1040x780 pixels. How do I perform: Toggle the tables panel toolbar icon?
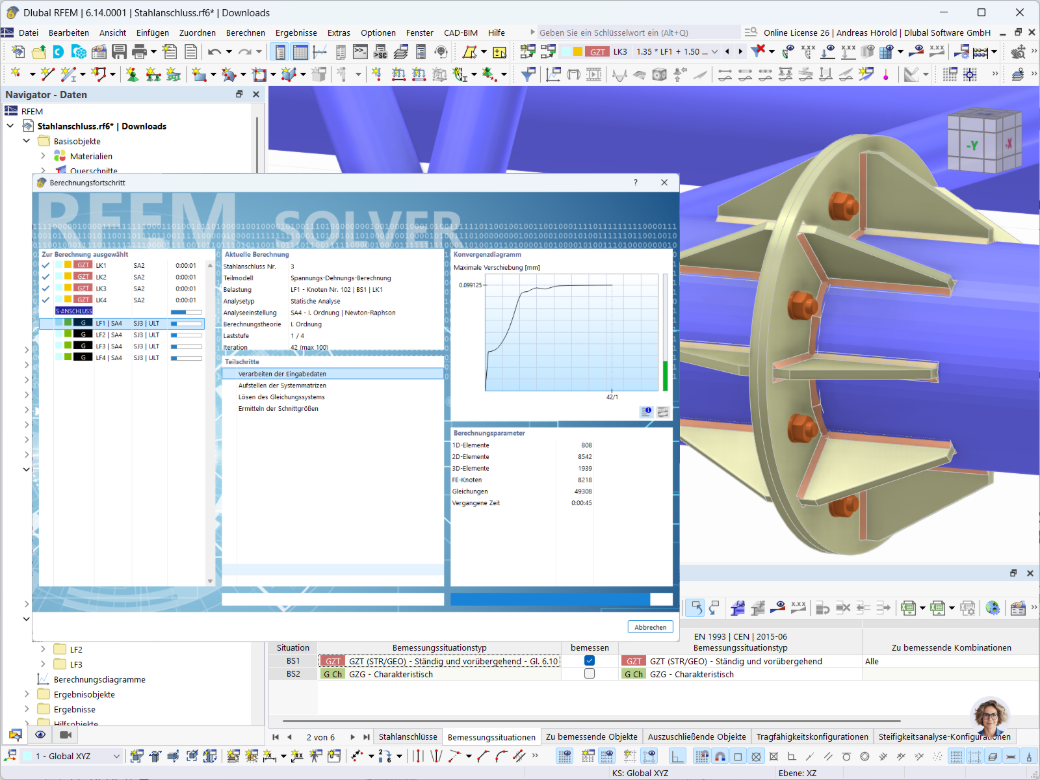(x=300, y=52)
